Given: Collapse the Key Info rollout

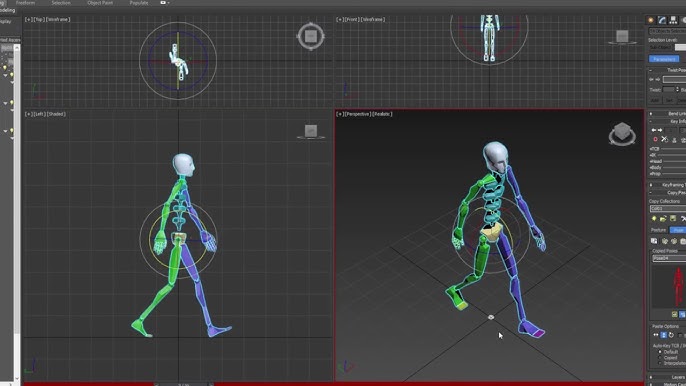Looking at the screenshot, I should (651, 121).
